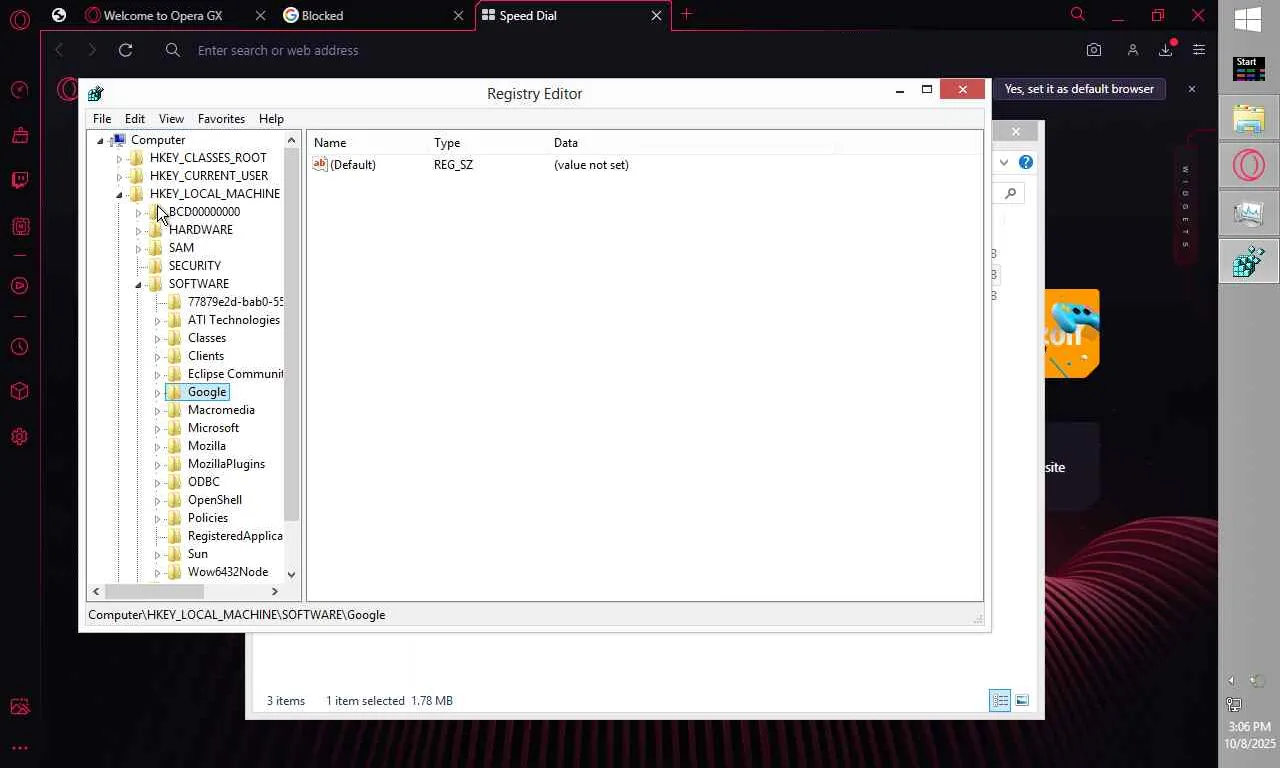Screen dimensions: 1280x768
Task: Click the snapshot camera icon
Action: [1094, 50]
